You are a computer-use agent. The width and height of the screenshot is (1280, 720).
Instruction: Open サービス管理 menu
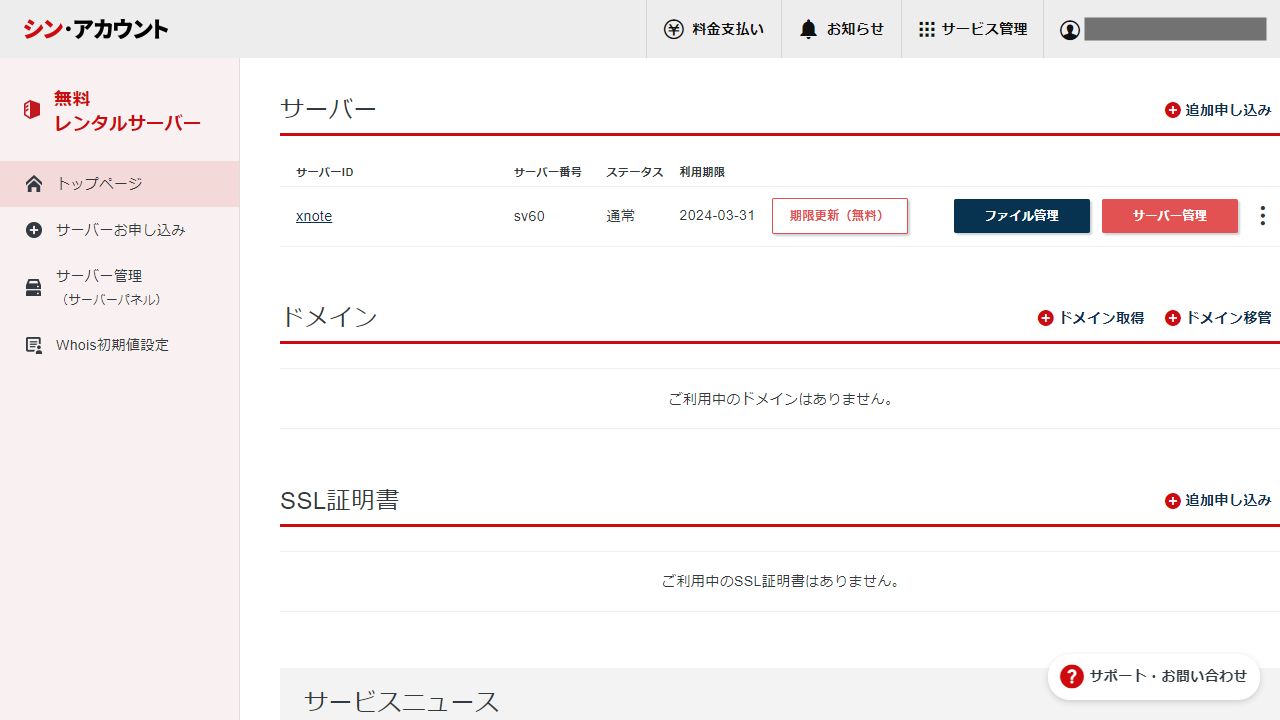(973, 29)
